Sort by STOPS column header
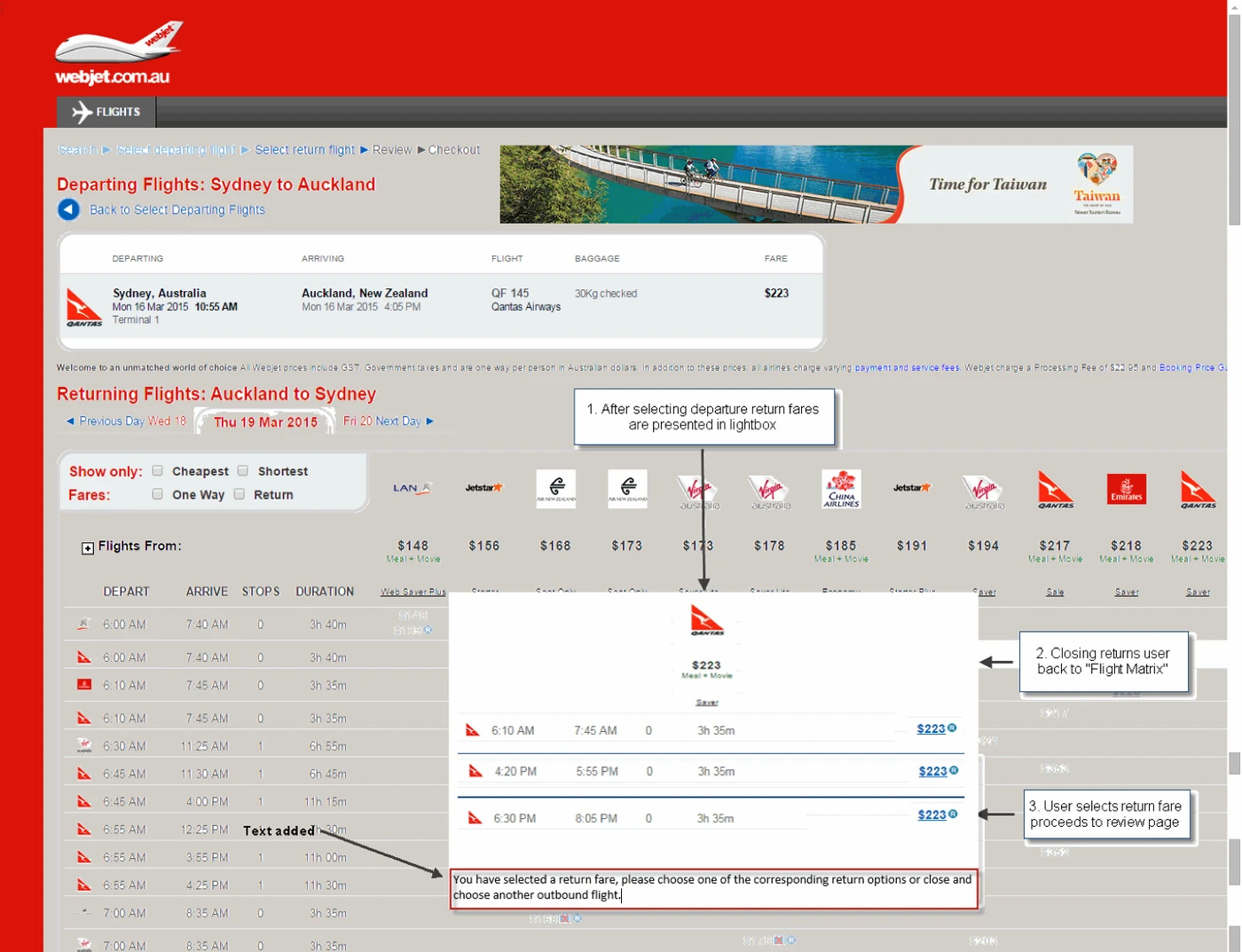 pos(261,592)
